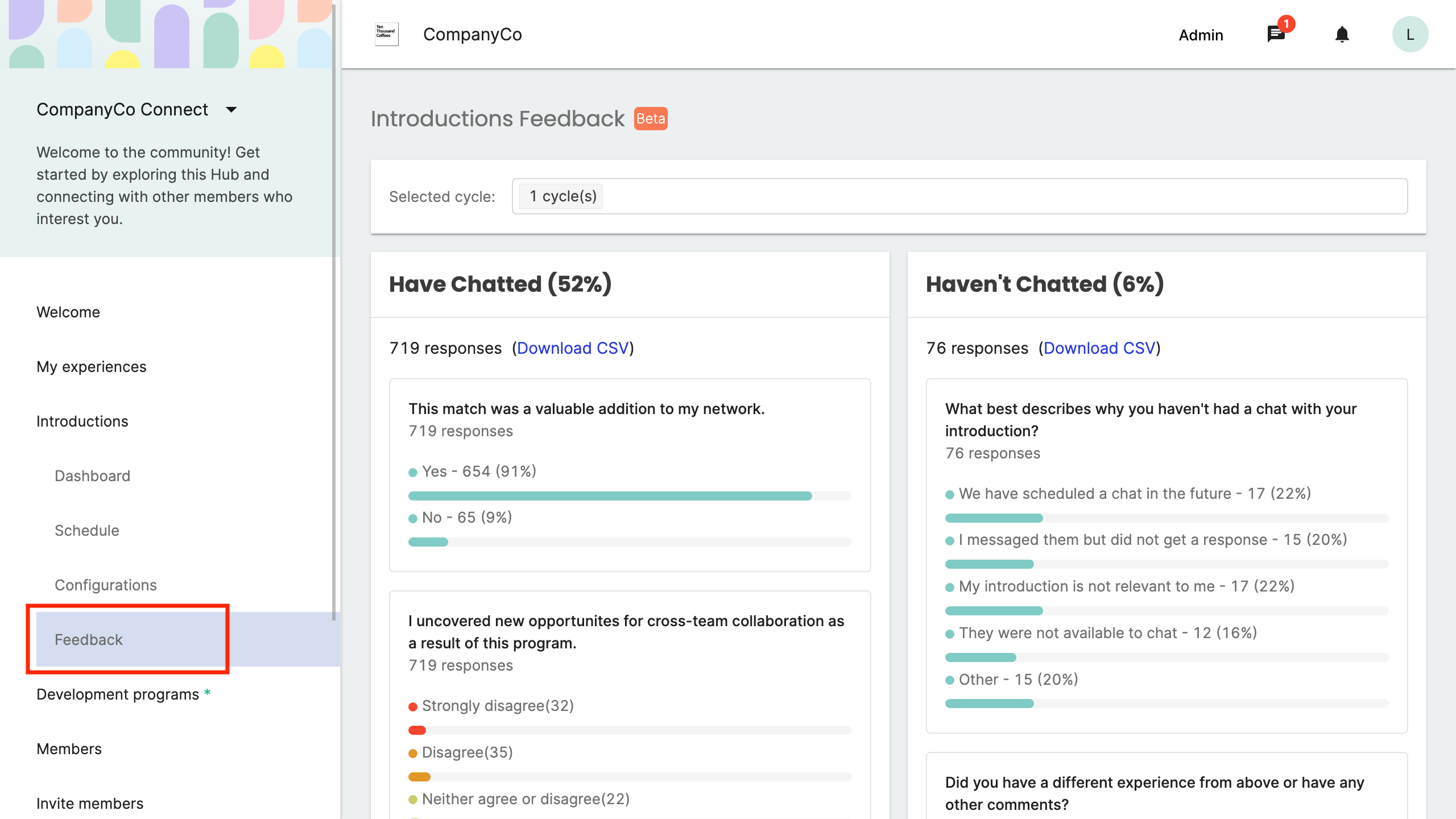The width and height of the screenshot is (1456, 819).
Task: Open the Selected cycle dropdown field
Action: click(x=959, y=196)
